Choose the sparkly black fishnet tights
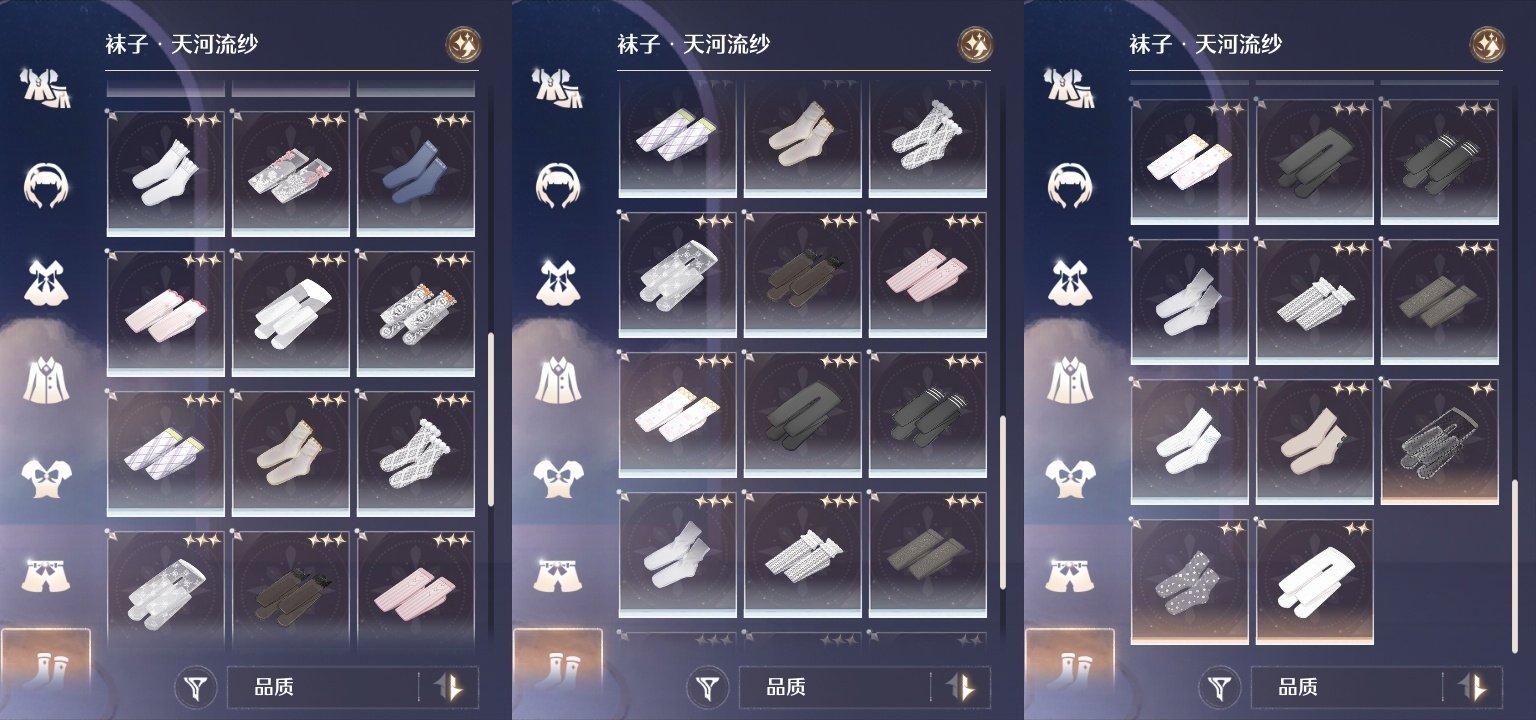 1439,440
